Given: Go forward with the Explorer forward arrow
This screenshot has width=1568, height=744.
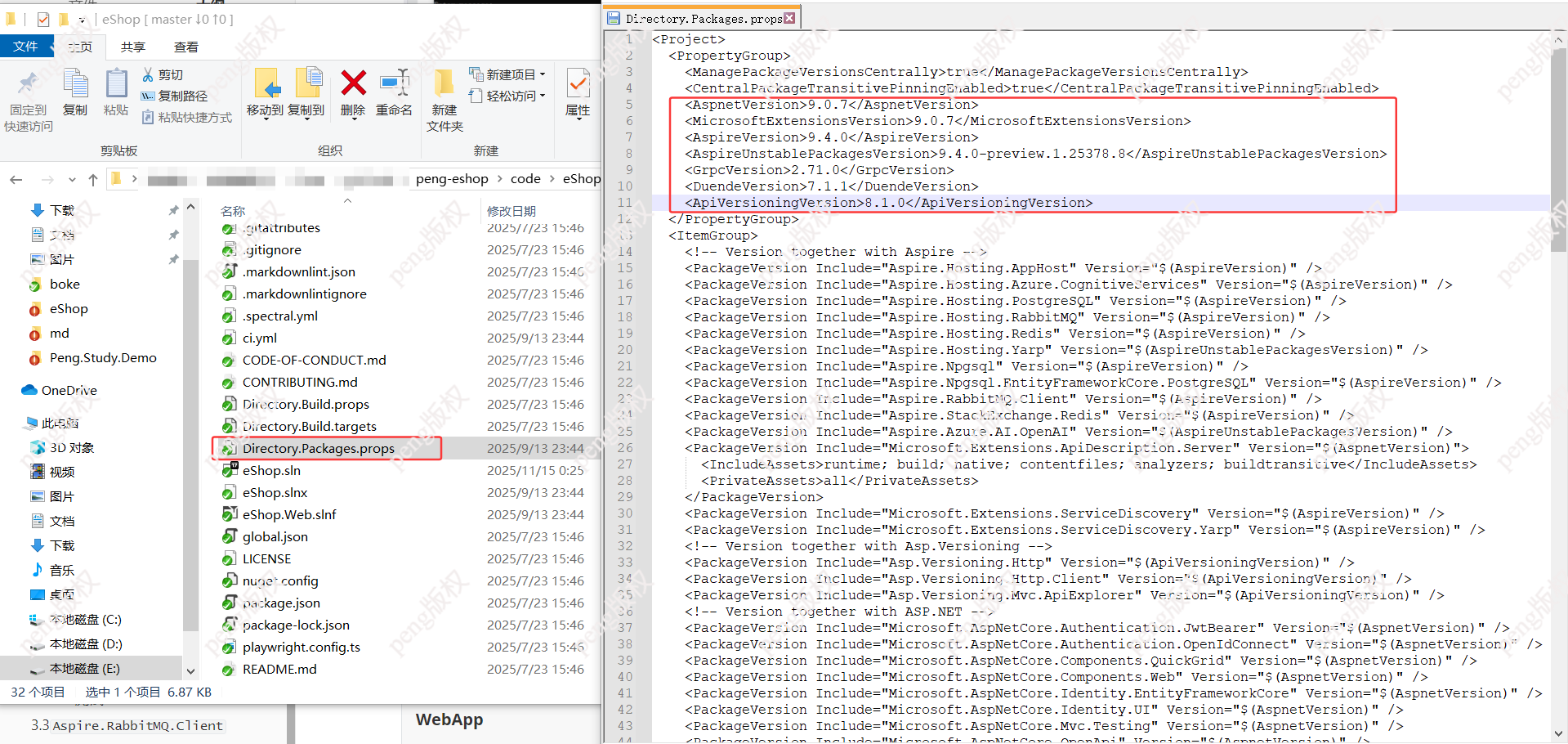Looking at the screenshot, I should pos(47,180).
